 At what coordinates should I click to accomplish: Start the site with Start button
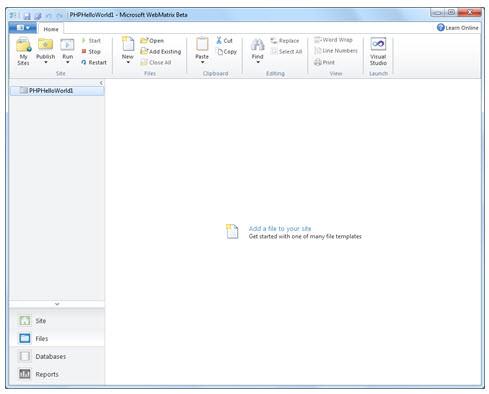(91, 41)
